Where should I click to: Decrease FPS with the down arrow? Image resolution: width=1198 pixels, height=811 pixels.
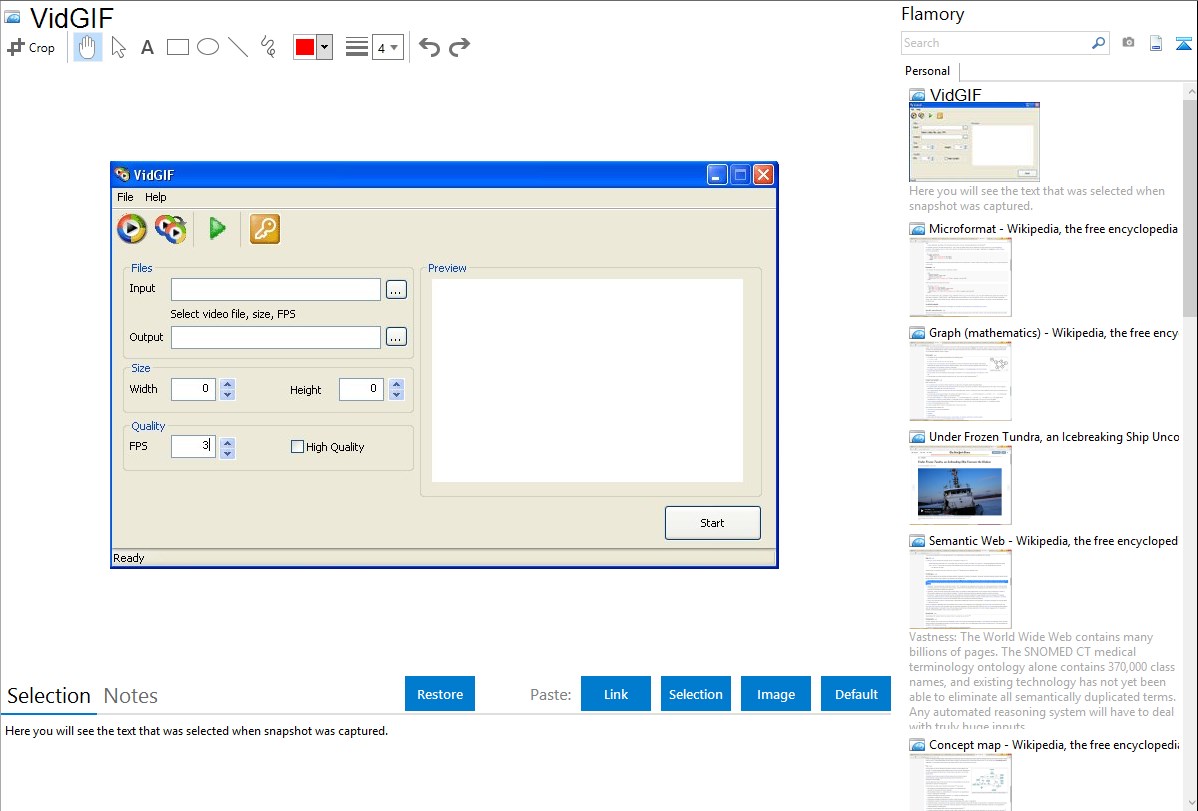pos(228,453)
